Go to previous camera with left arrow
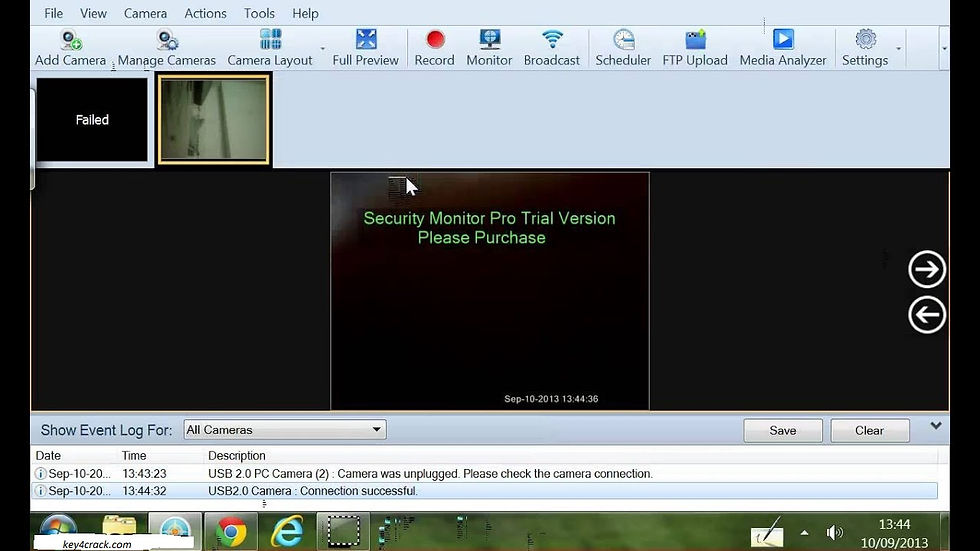The width and height of the screenshot is (980, 551). [927, 314]
